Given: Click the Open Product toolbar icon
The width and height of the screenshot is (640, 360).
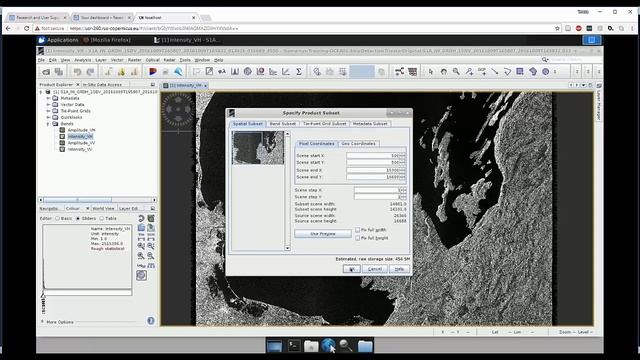Looking at the screenshot, I should (x=46, y=72).
